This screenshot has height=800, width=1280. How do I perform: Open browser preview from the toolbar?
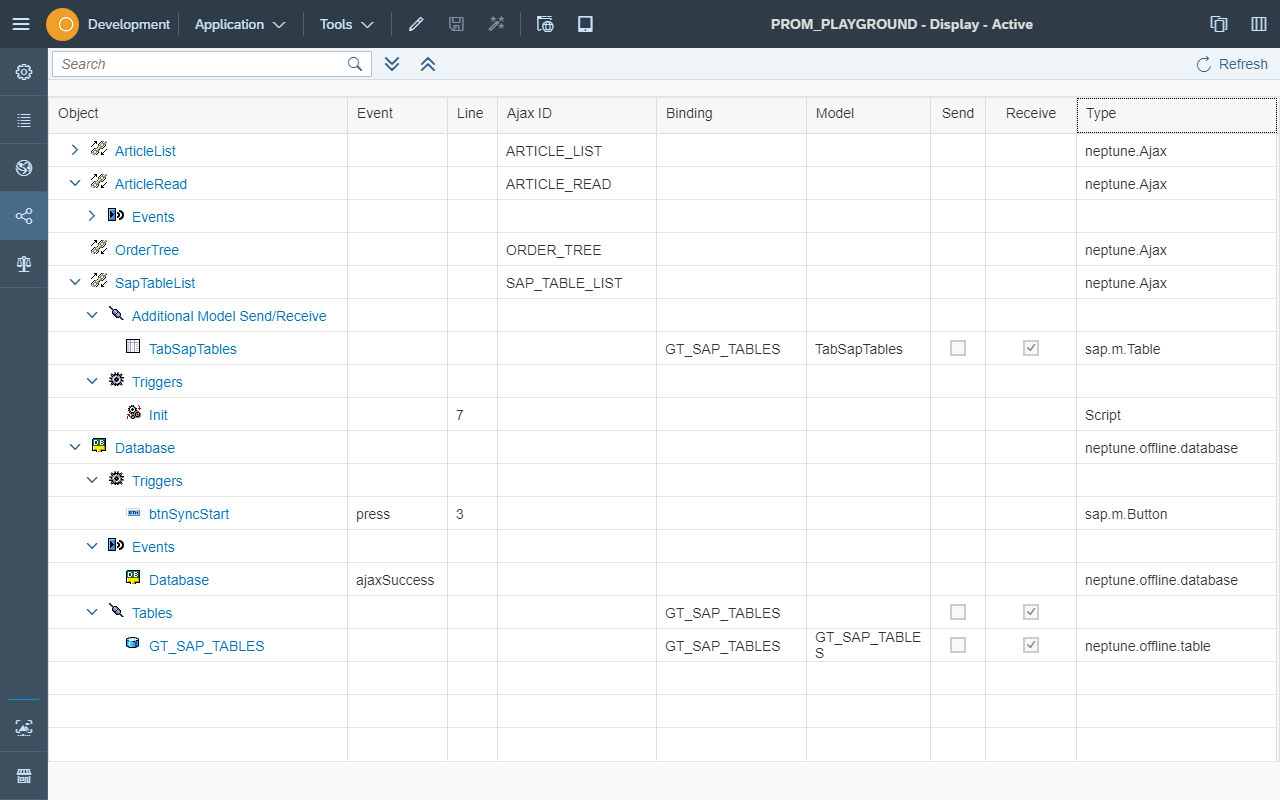click(x=545, y=24)
